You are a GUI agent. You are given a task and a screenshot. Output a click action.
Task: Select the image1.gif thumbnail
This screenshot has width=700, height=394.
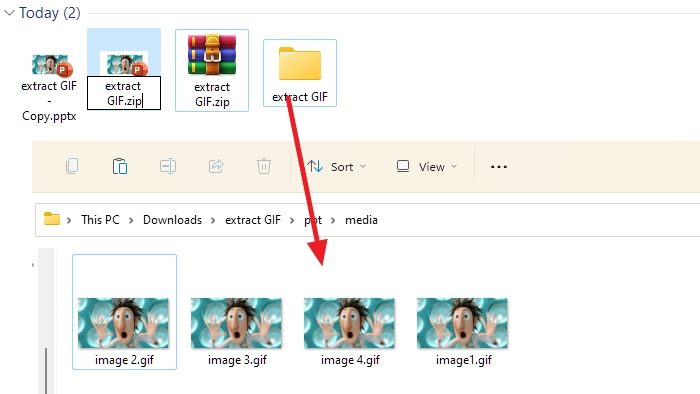click(x=462, y=323)
